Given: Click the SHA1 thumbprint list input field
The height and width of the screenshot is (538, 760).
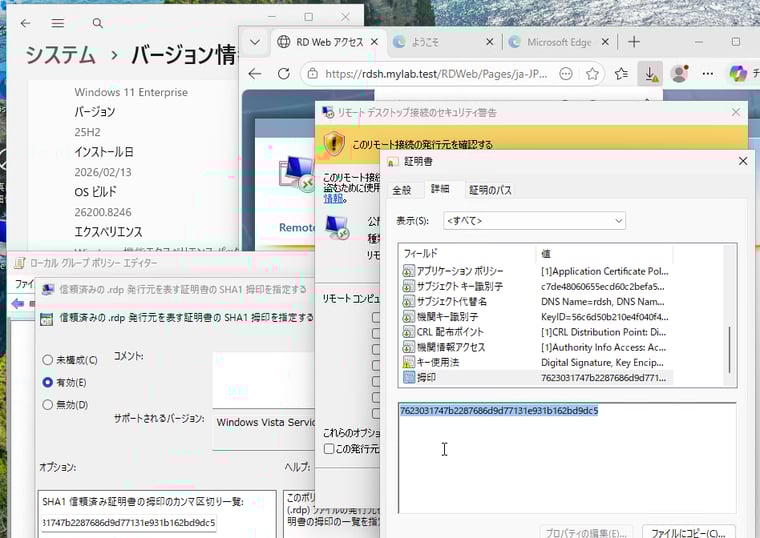Looking at the screenshot, I should 128,522.
